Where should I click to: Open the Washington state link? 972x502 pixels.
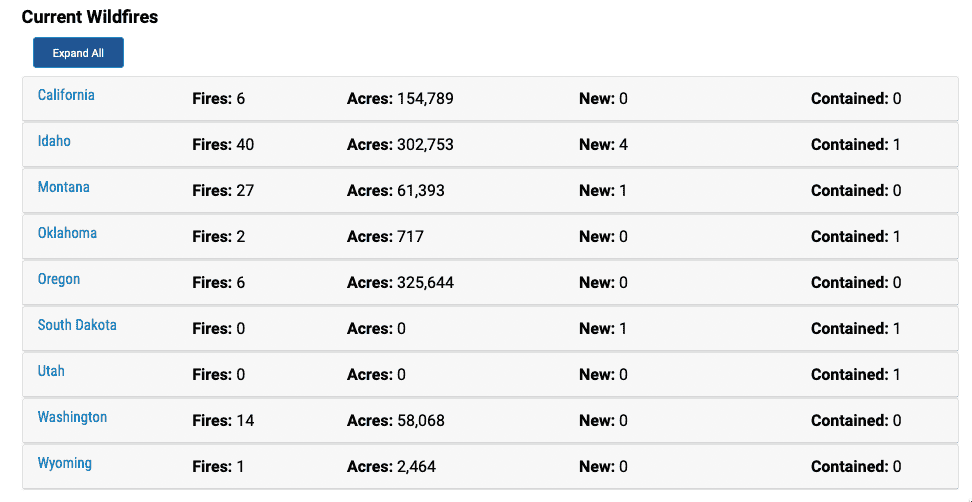(72, 416)
